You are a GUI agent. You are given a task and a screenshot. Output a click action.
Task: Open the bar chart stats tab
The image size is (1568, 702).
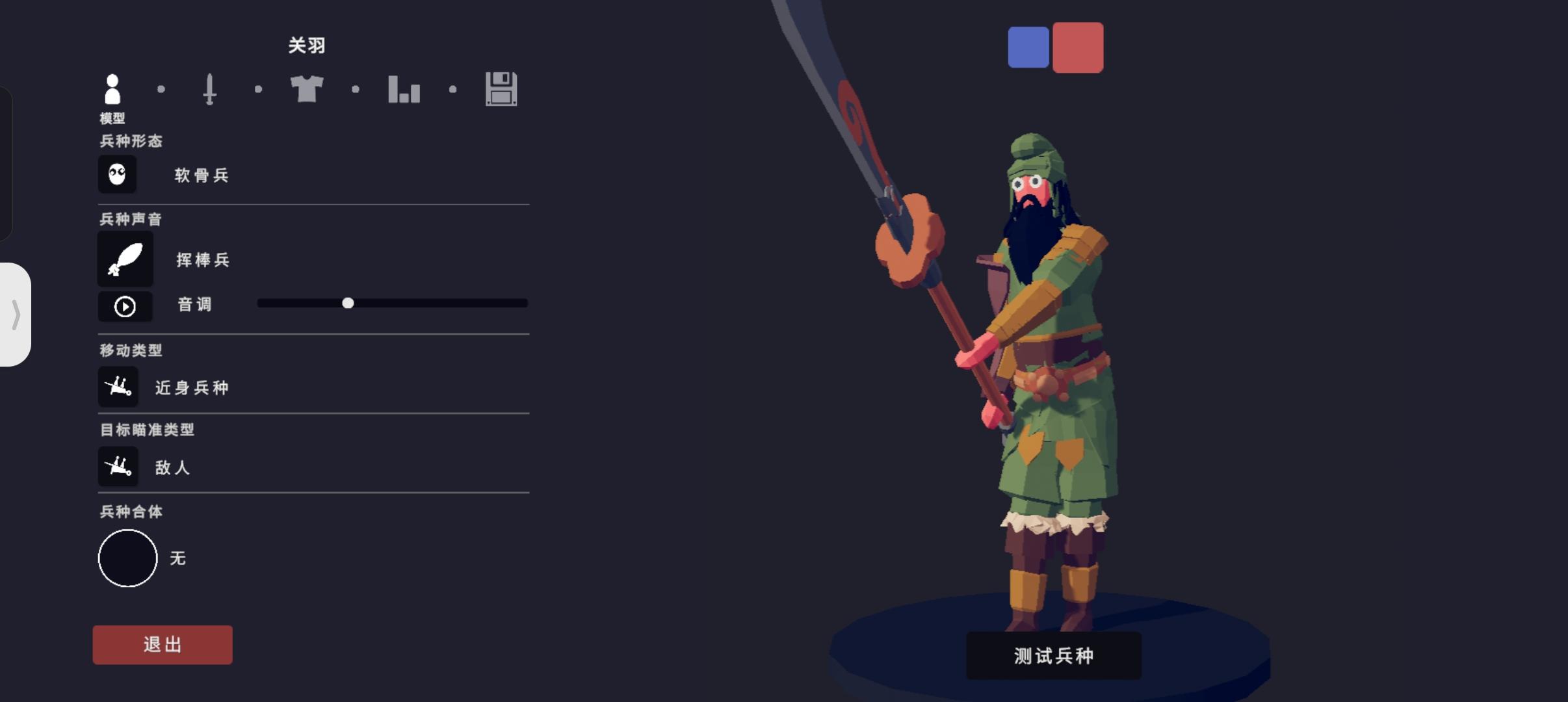[x=404, y=89]
